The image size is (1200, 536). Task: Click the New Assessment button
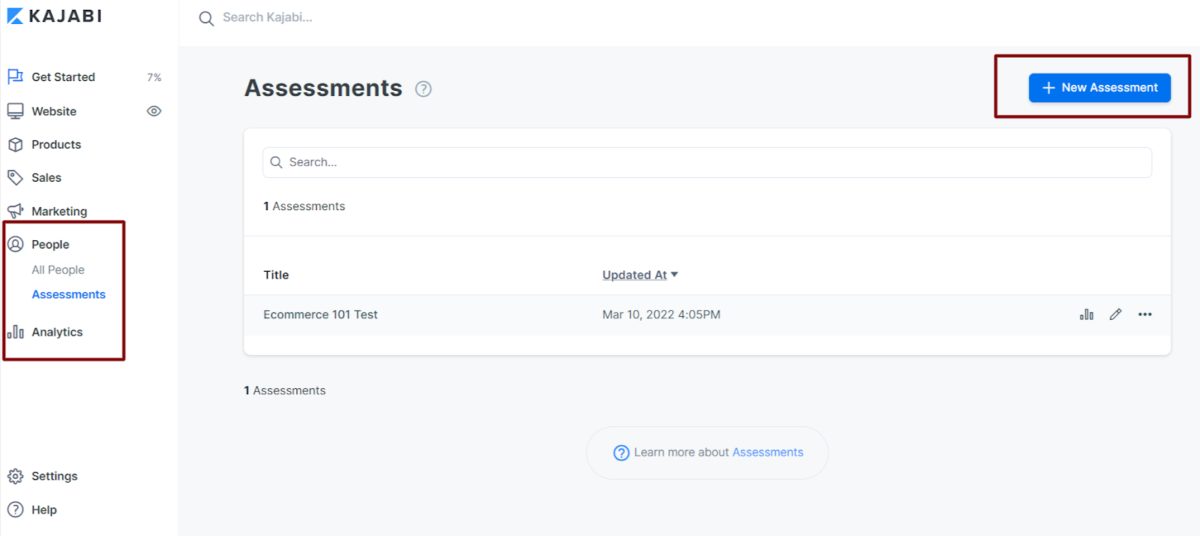(1099, 88)
